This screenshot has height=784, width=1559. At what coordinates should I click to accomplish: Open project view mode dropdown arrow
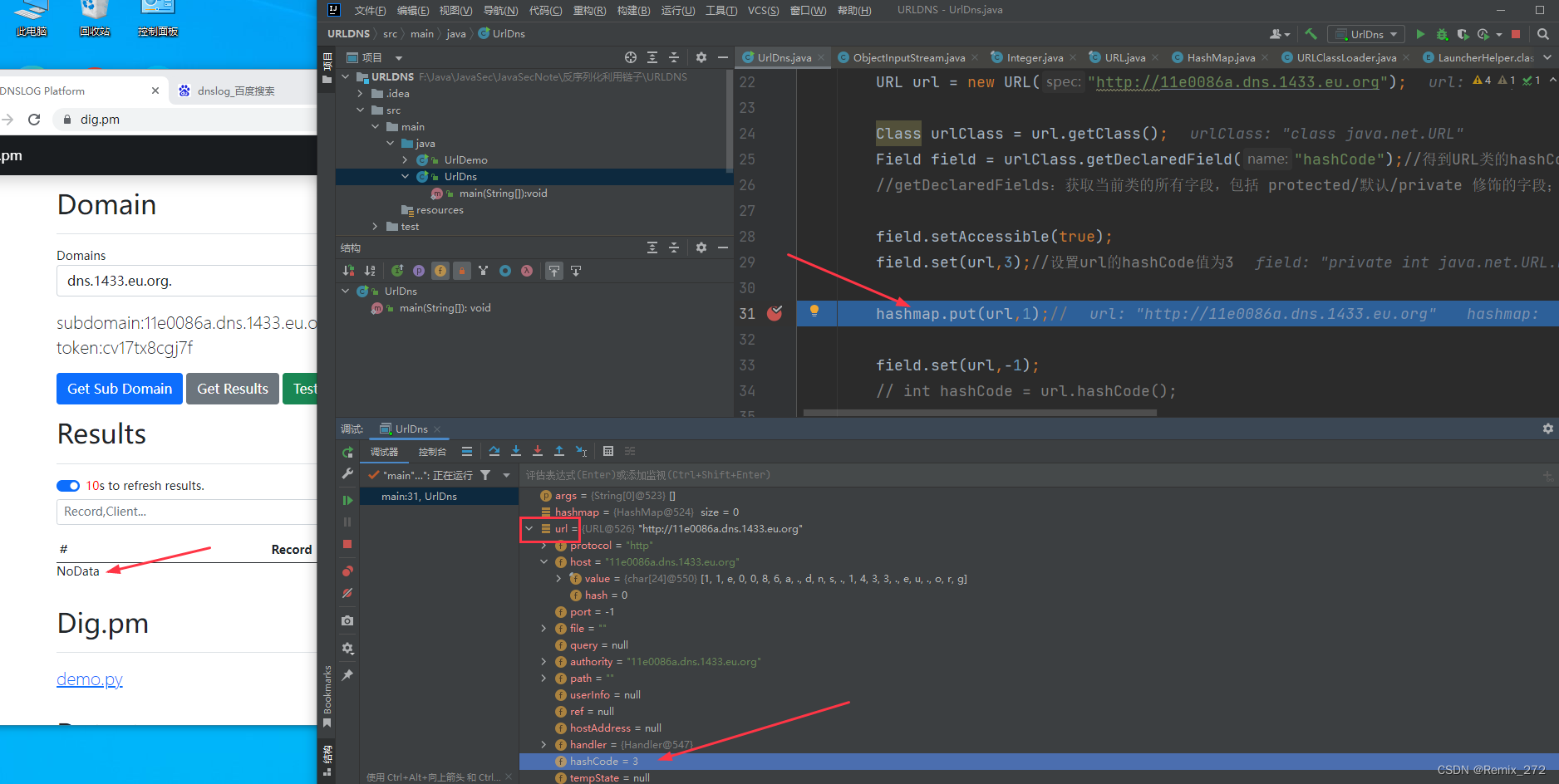point(399,58)
